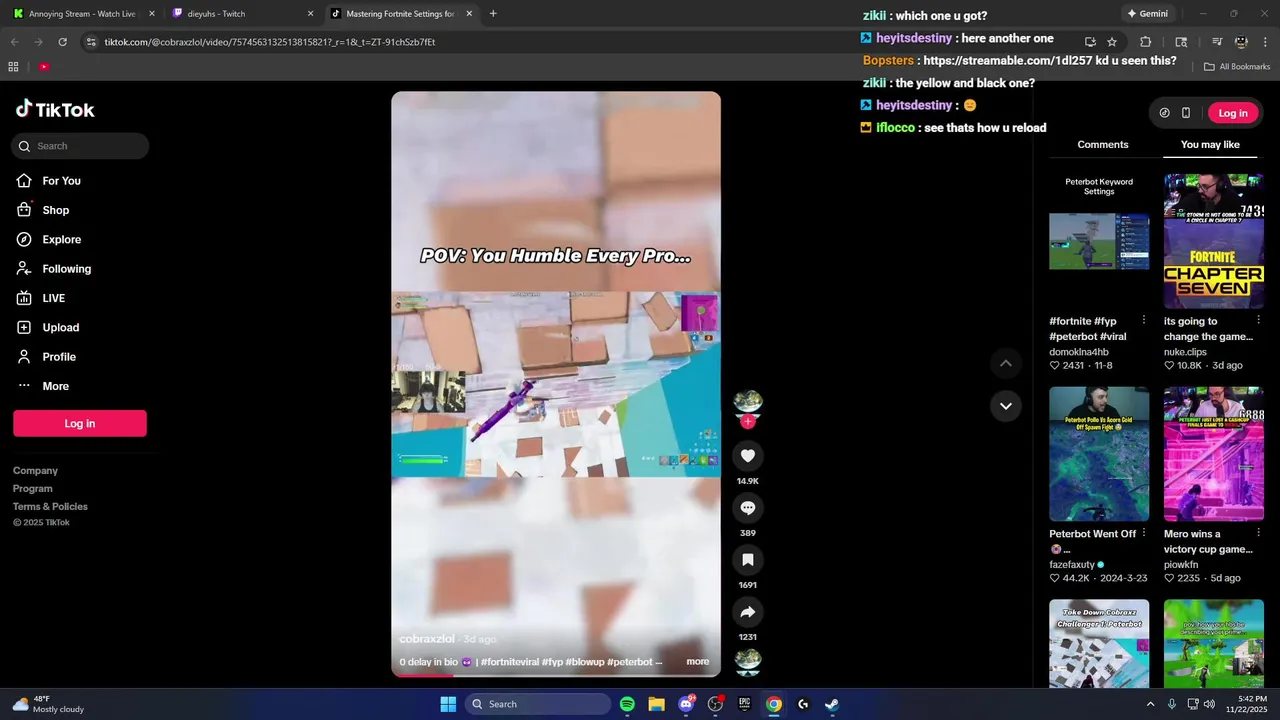Open options for piowkfn video
Image resolution: width=1280 pixels, height=720 pixels.
1258,534
